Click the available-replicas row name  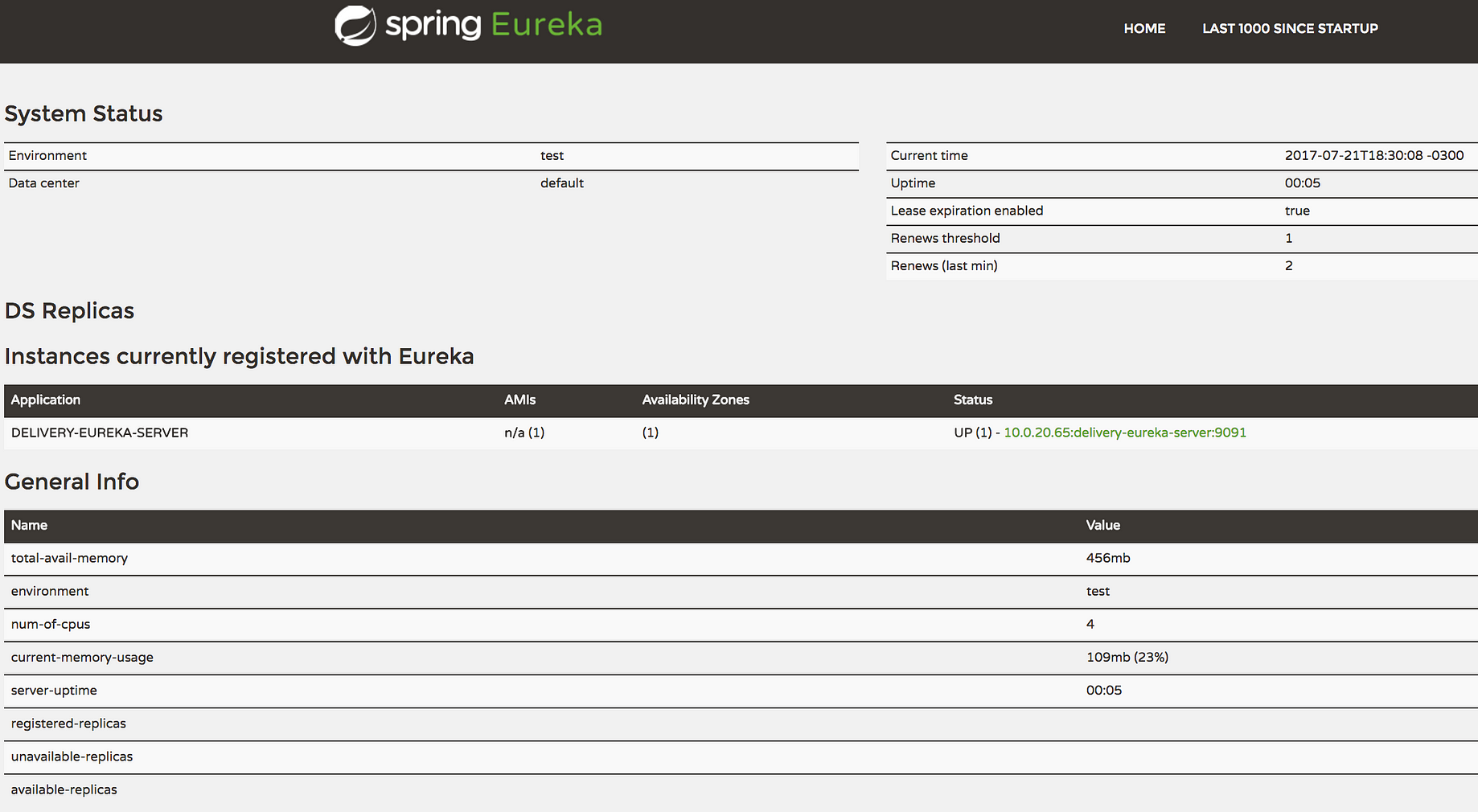(x=64, y=789)
